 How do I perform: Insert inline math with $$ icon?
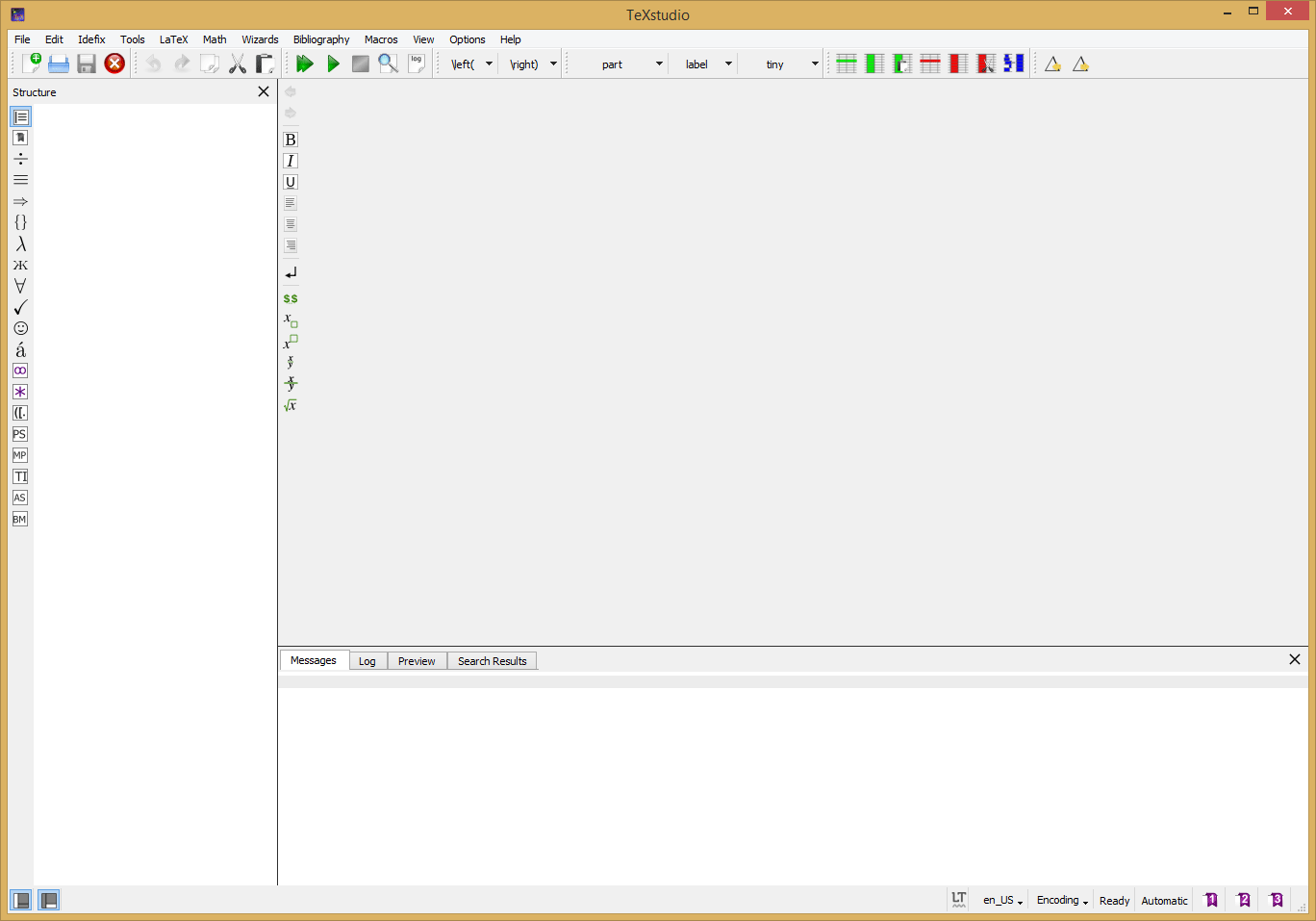291,298
